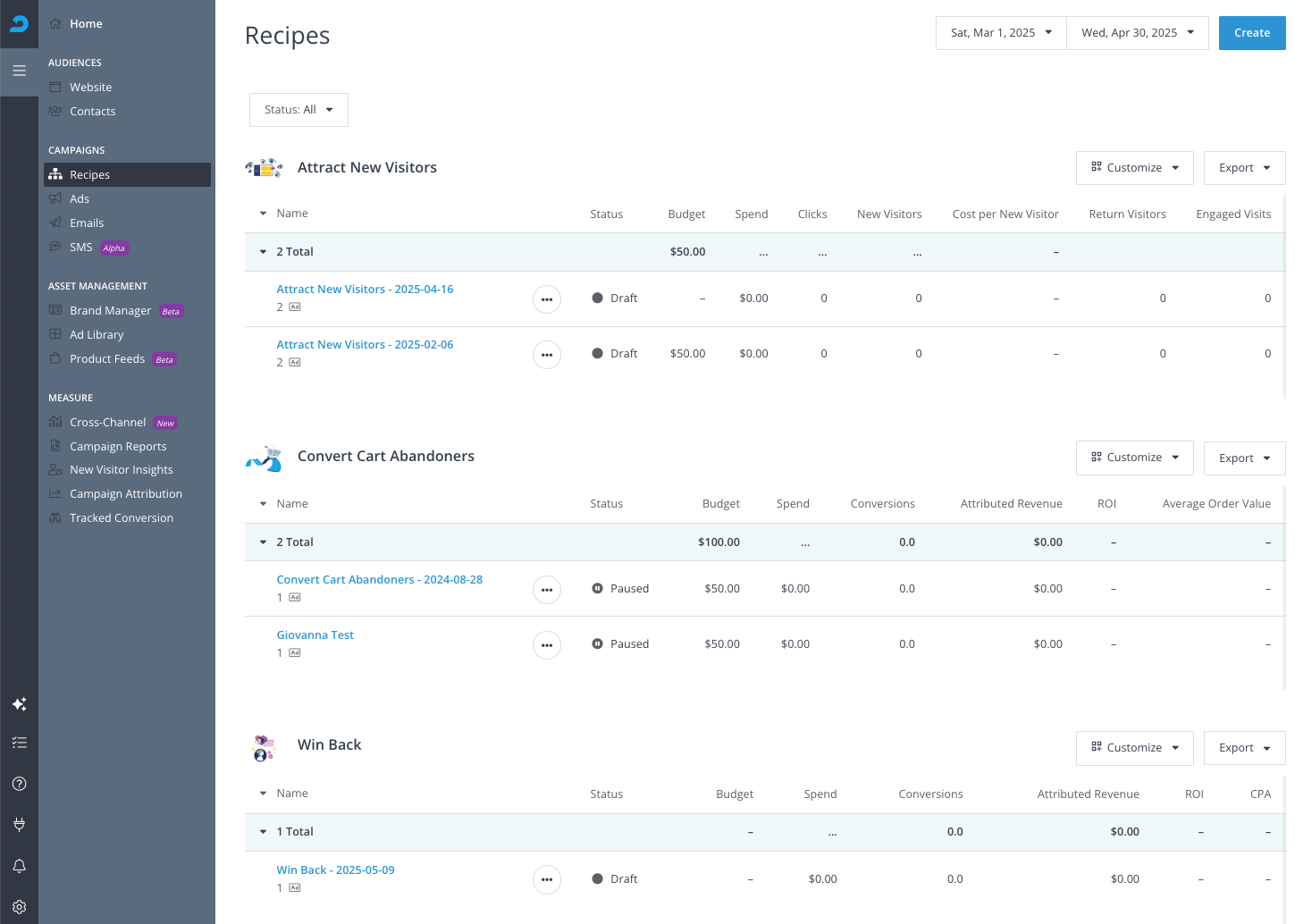This screenshot has height=924, width=1295.
Task: Open Tracked Conversion
Action: (122, 518)
